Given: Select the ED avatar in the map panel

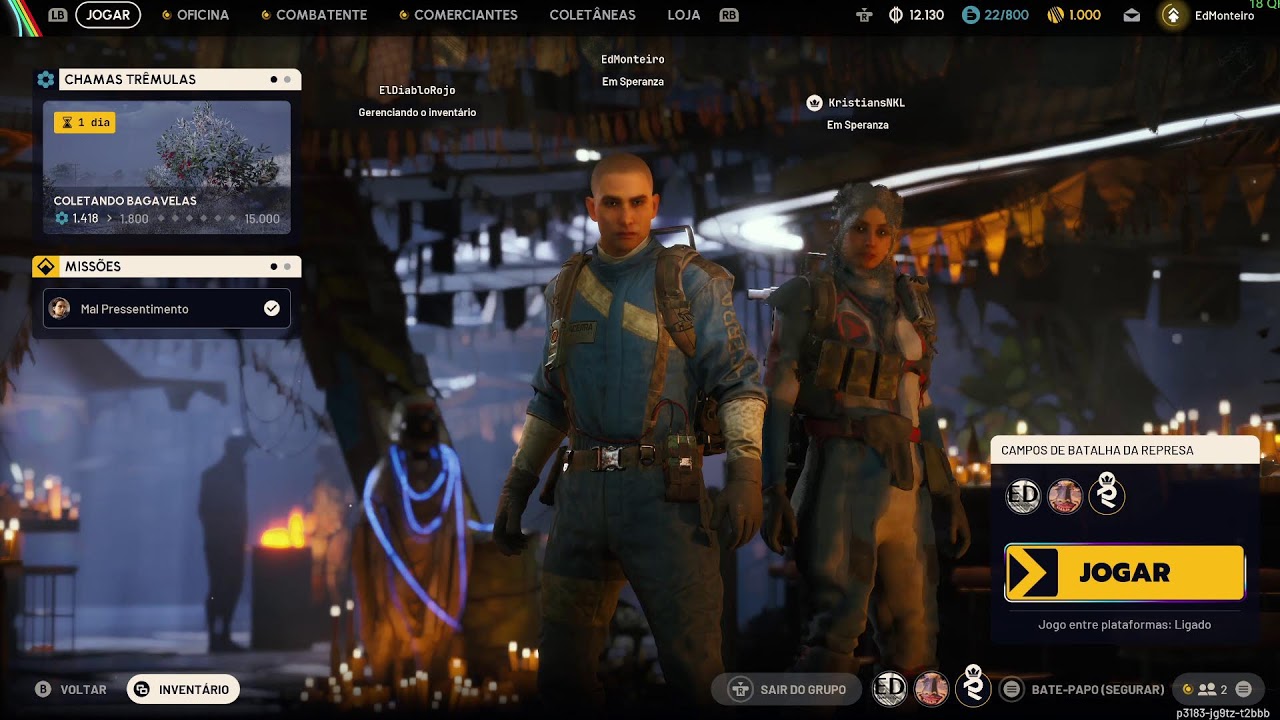Looking at the screenshot, I should [x=1023, y=496].
